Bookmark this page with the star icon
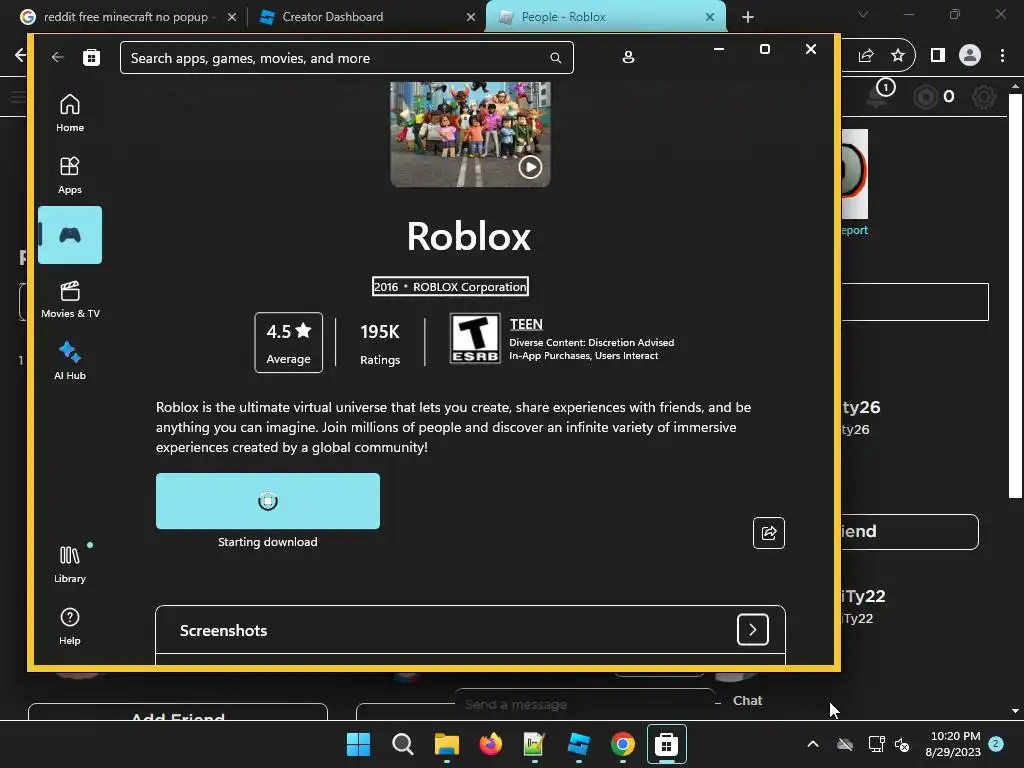 898,56
